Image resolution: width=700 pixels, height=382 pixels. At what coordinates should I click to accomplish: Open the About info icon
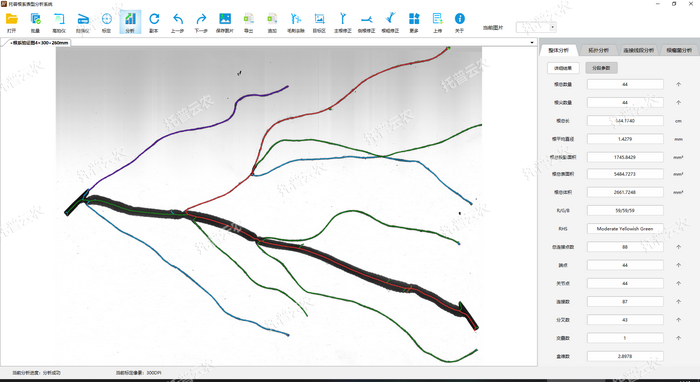click(x=459, y=22)
